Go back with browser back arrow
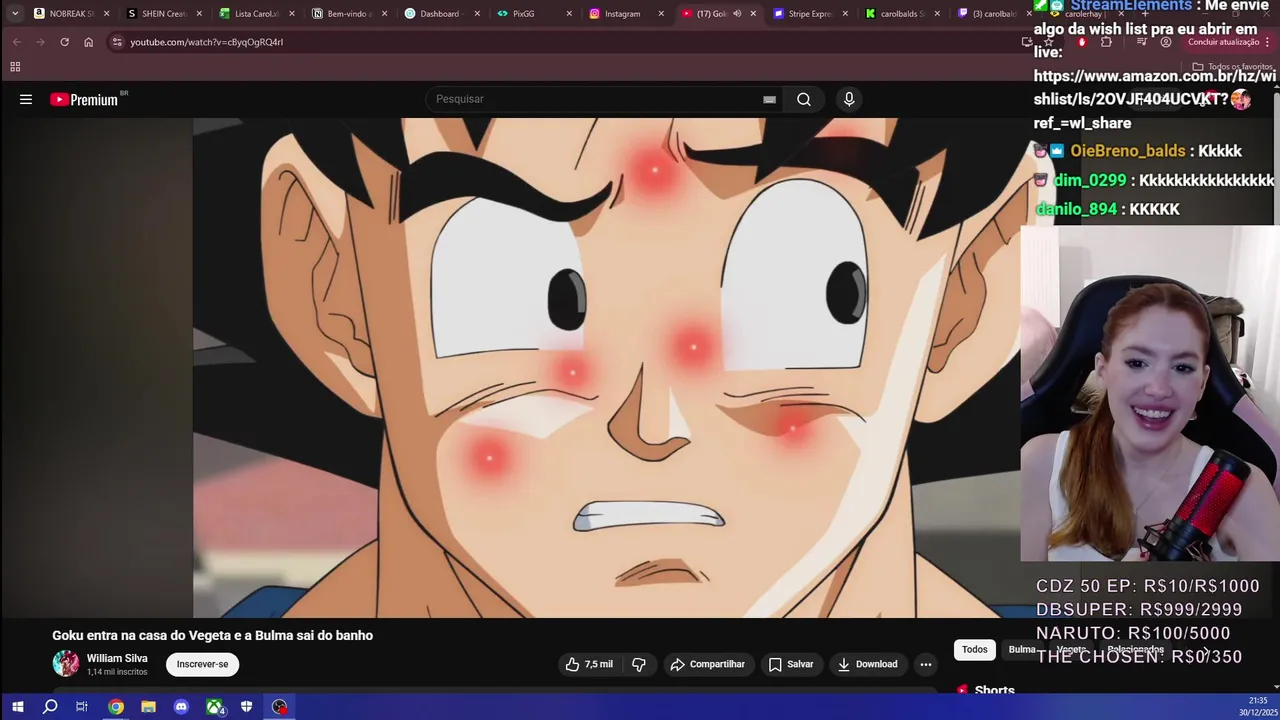This screenshot has width=1280, height=720. coord(16,42)
